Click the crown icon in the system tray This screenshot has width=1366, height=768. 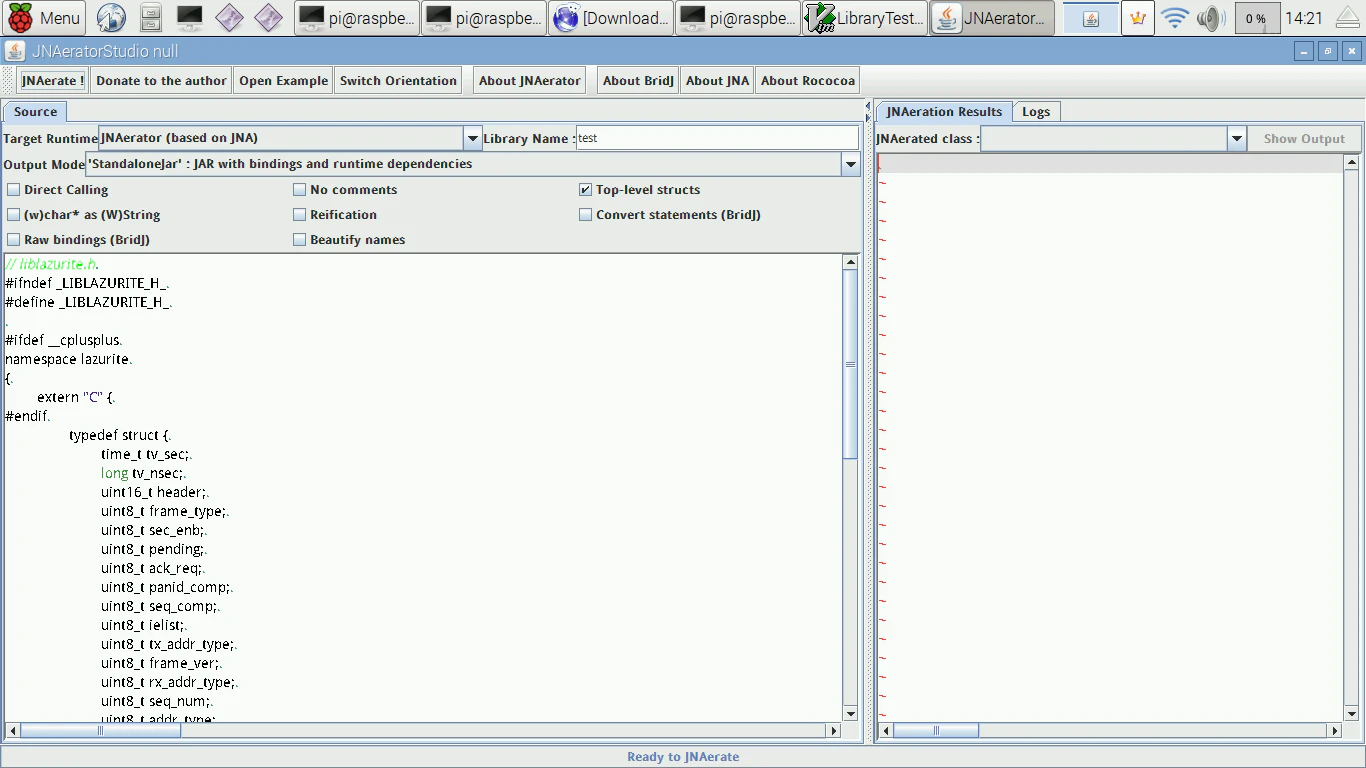point(1137,18)
